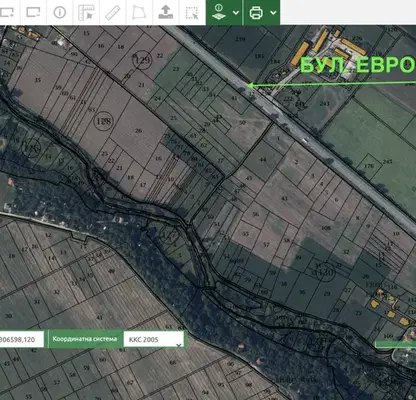Click the upload file icon
This screenshot has width=416, height=400.
(165, 12)
